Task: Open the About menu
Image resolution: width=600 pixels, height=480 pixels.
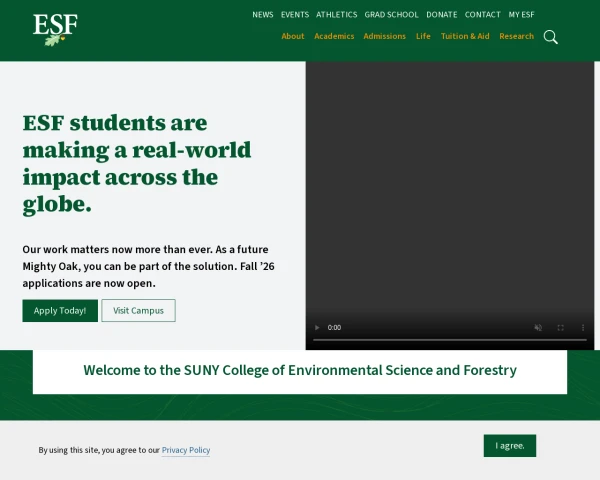Action: click(x=293, y=36)
